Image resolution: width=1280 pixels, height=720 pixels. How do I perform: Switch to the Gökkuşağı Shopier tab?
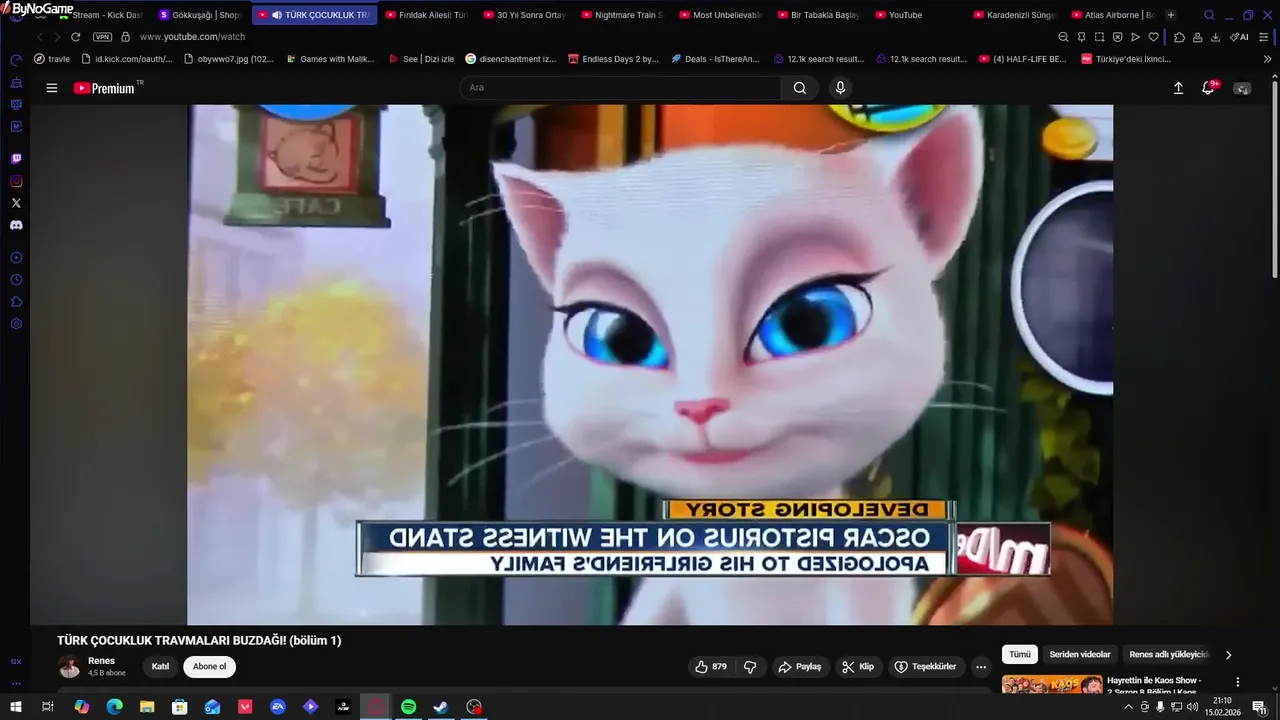click(199, 15)
